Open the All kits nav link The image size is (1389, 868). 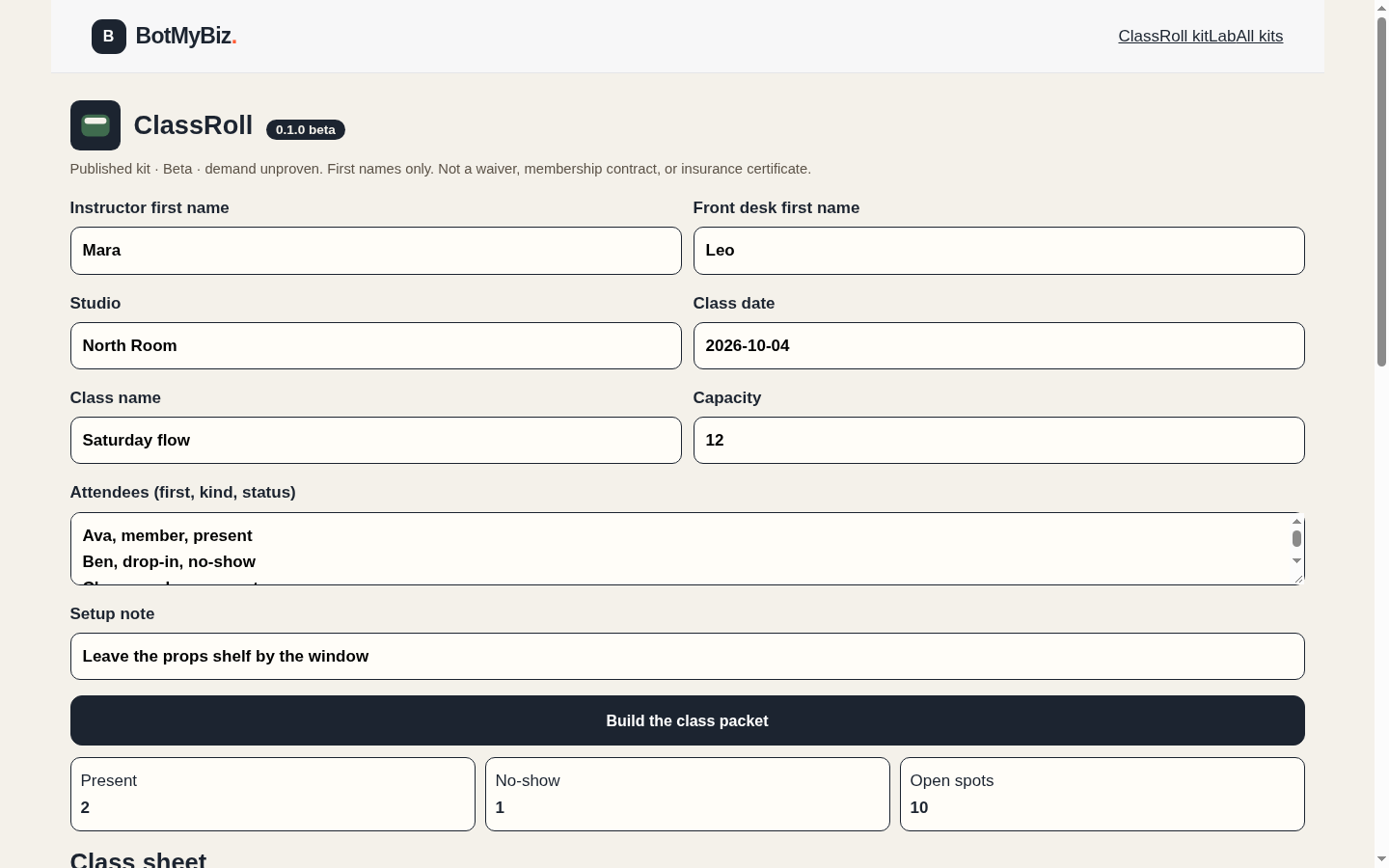[1260, 37]
